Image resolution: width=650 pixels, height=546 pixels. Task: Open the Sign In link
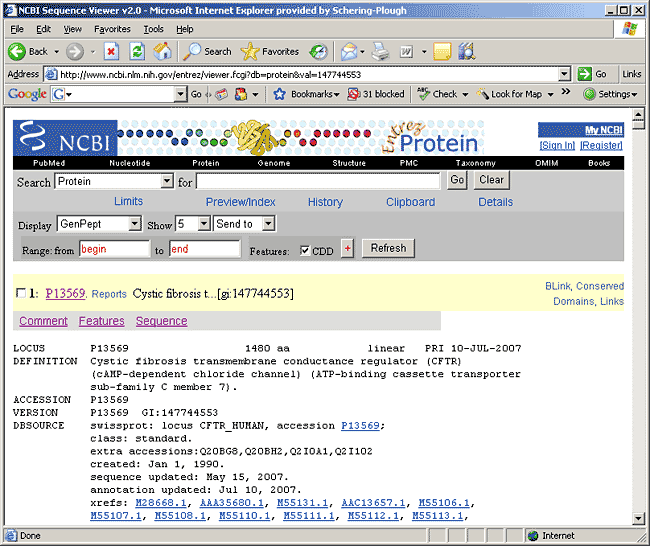pyautogui.click(x=557, y=146)
